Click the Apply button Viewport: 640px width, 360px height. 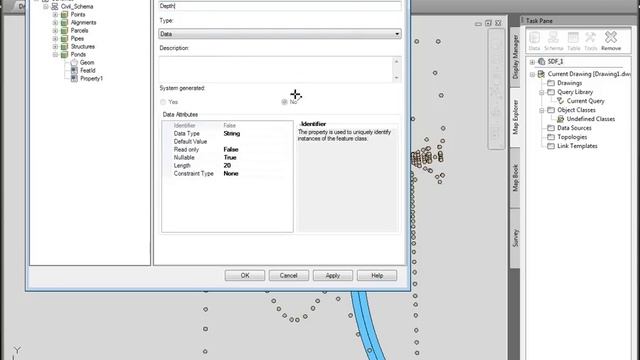click(333, 276)
